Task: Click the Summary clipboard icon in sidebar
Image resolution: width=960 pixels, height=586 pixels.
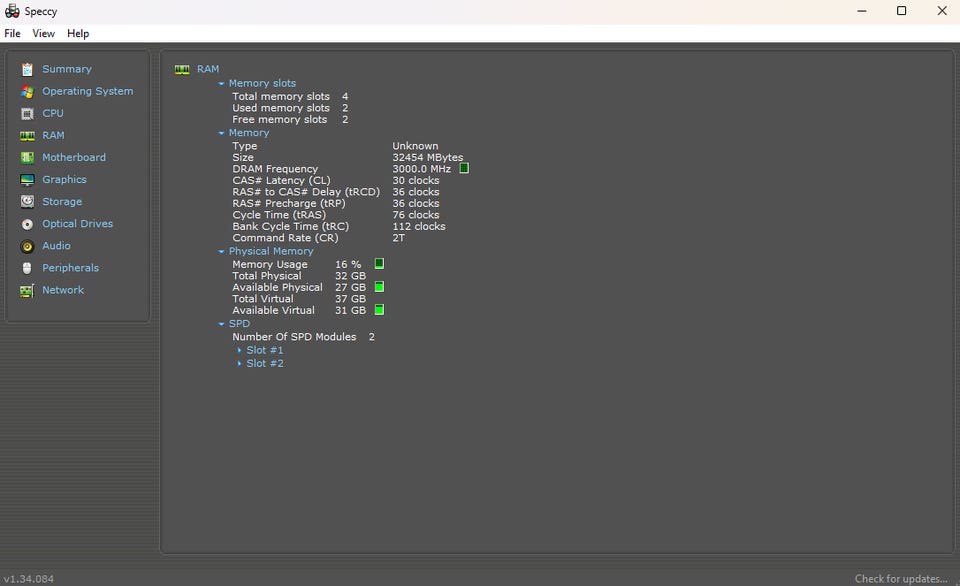Action: coord(27,69)
